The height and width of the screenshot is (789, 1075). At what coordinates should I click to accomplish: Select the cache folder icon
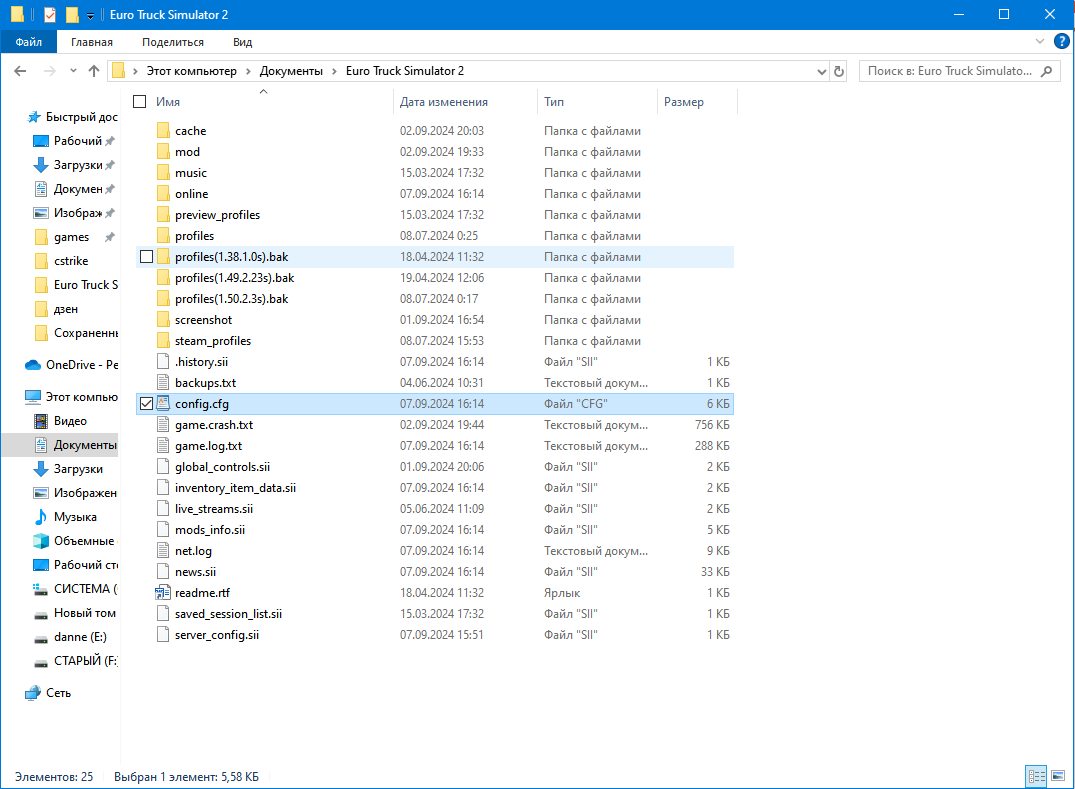(163, 130)
